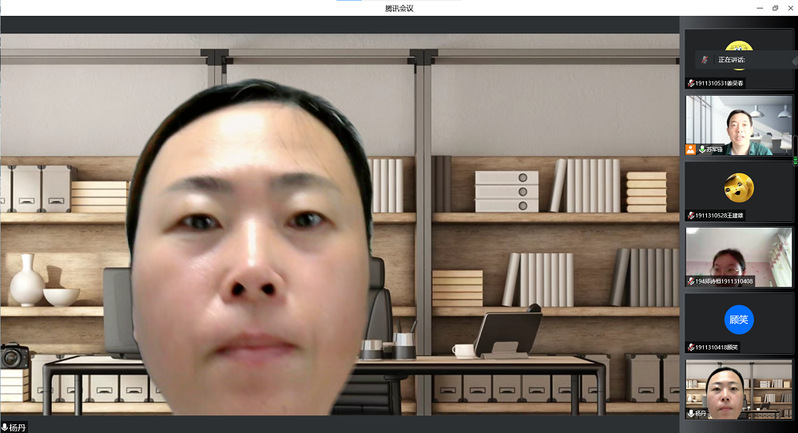The height and width of the screenshot is (433, 798).
Task: Click the muted mic icon for participant 1911310531
Action: pyautogui.click(x=690, y=83)
